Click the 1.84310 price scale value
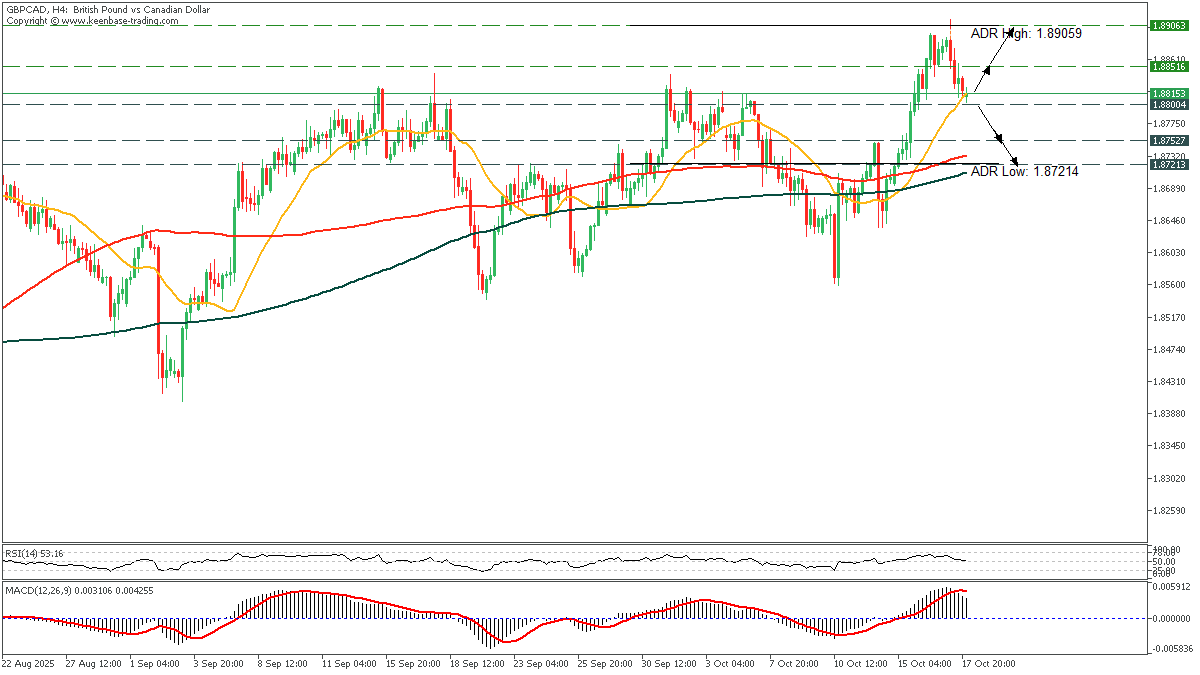 pos(1168,381)
